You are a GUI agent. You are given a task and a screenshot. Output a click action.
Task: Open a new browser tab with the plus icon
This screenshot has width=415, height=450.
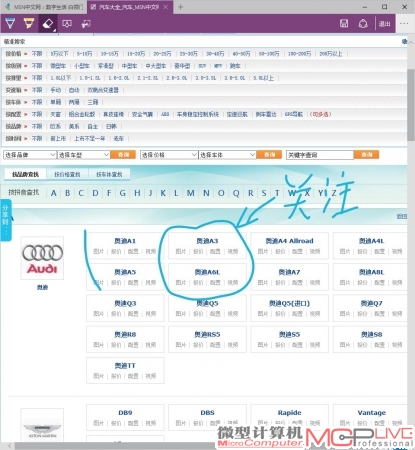[x=180, y=7]
